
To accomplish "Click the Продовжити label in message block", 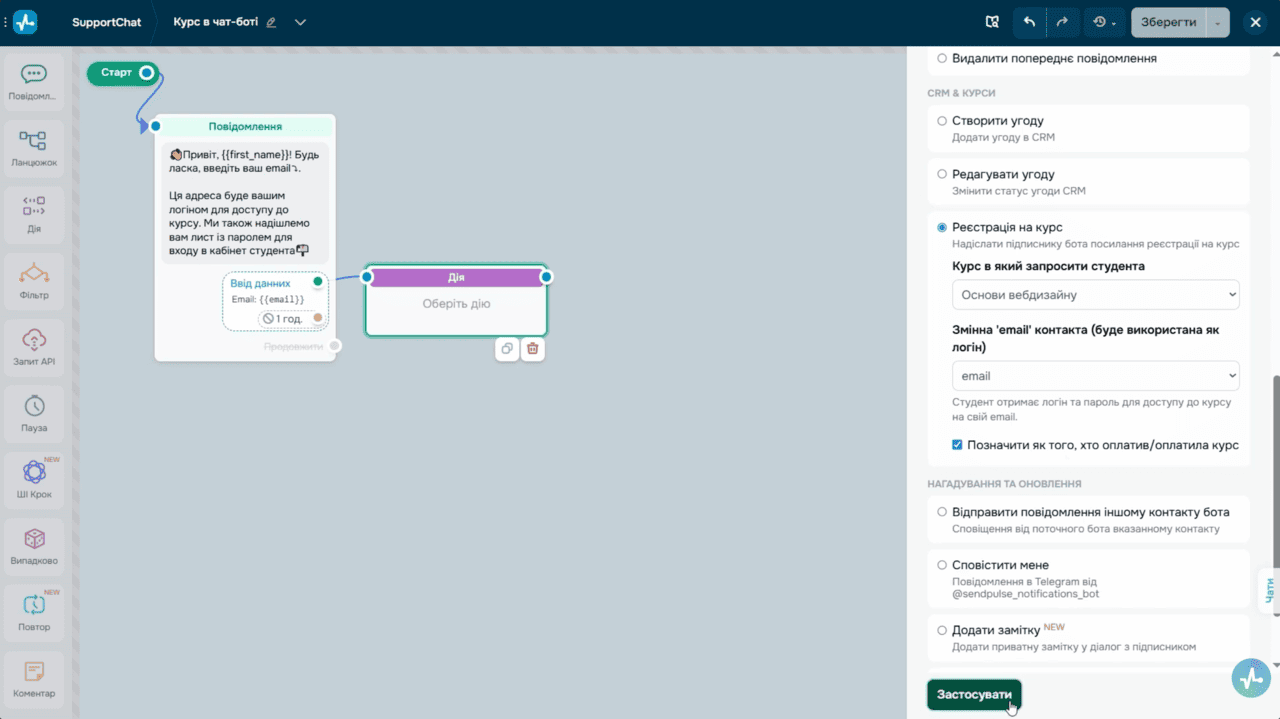I will pyautogui.click(x=294, y=346).
